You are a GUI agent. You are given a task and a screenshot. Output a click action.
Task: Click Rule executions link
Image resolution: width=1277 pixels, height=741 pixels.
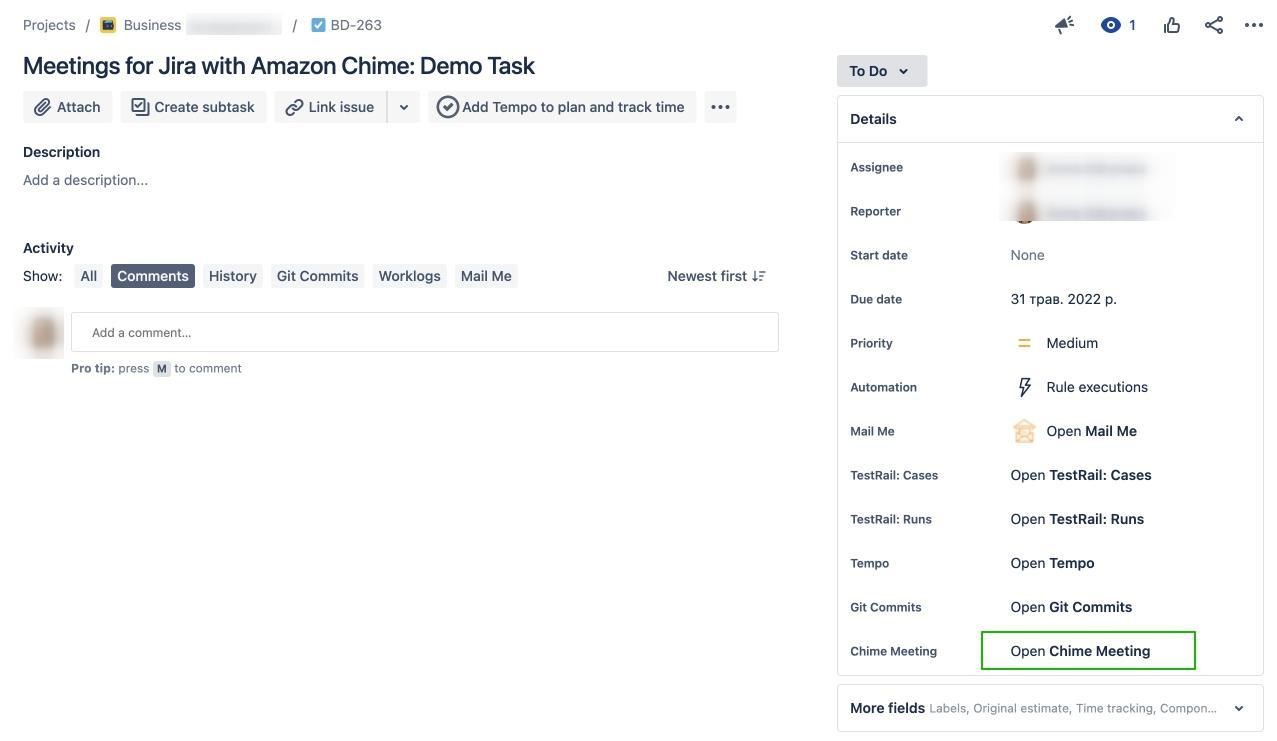click(x=1097, y=387)
